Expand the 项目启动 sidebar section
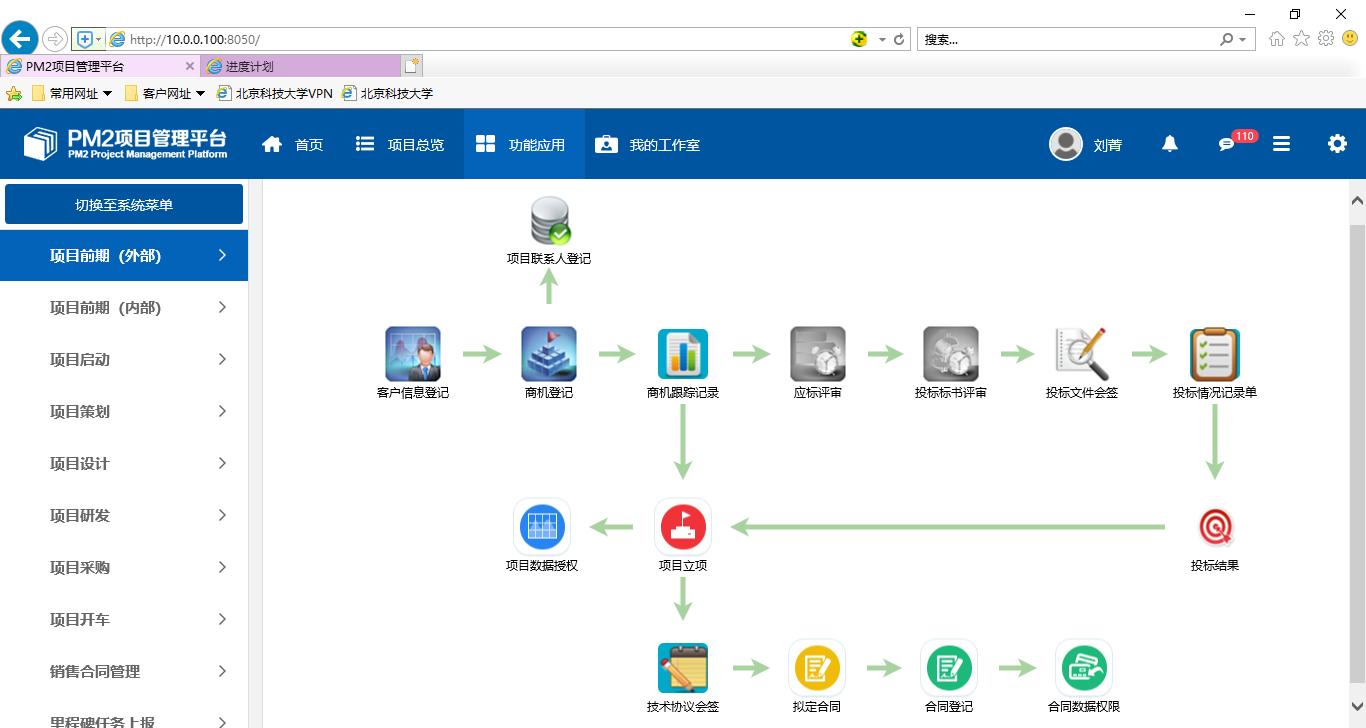The width and height of the screenshot is (1366, 728). 124,360
